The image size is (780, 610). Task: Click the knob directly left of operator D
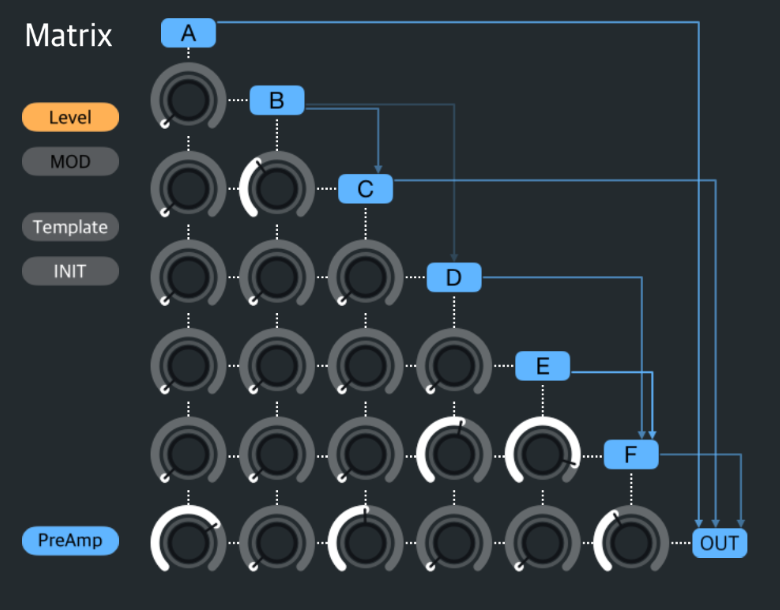pyautogui.click(x=365, y=277)
